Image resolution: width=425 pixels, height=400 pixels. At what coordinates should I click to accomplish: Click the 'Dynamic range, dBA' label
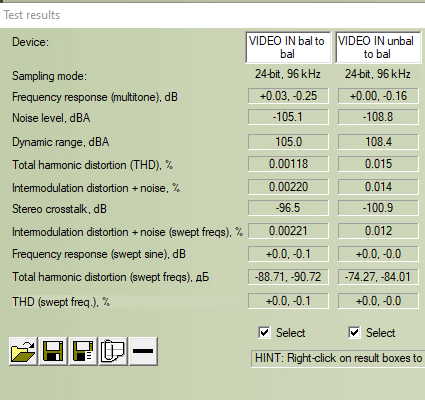(61, 142)
